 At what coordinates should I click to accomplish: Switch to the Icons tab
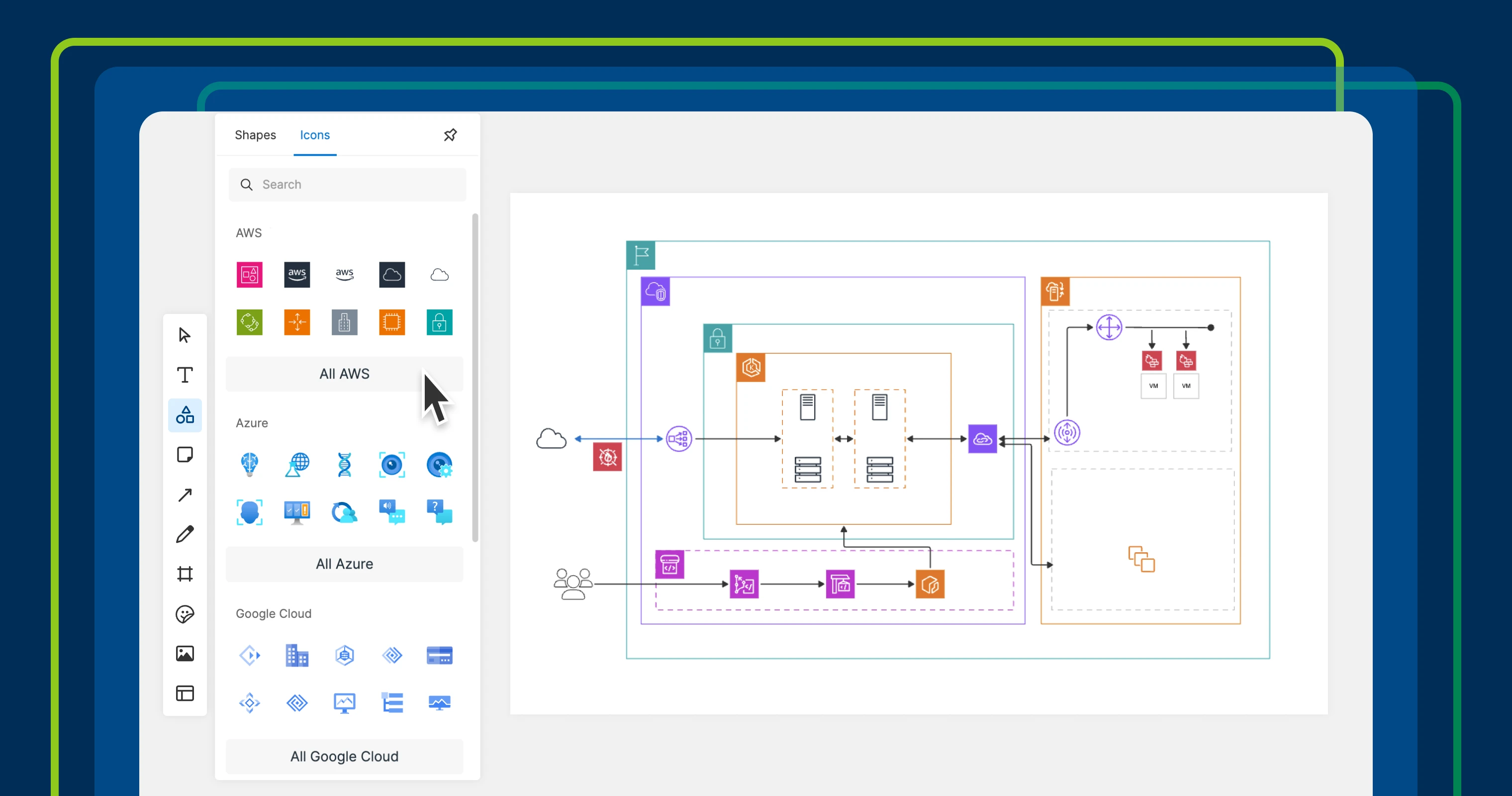tap(315, 135)
